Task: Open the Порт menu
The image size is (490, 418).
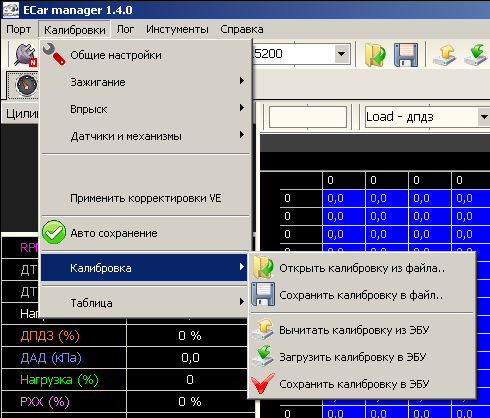Action: [x=19, y=29]
